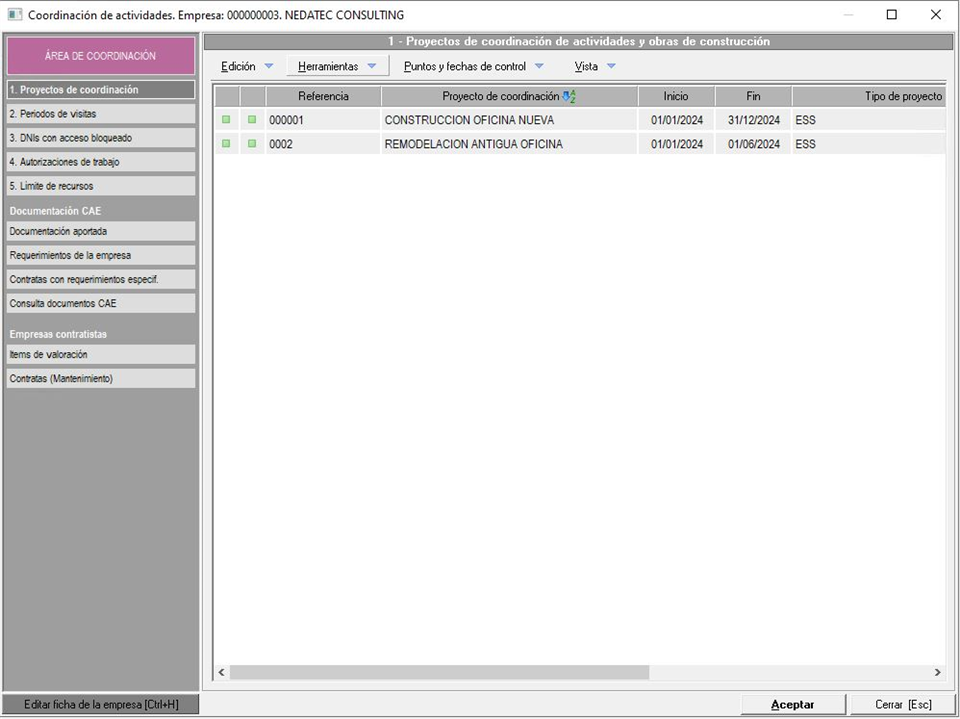
Task: Click the application icon in the title bar
Action: 14,15
